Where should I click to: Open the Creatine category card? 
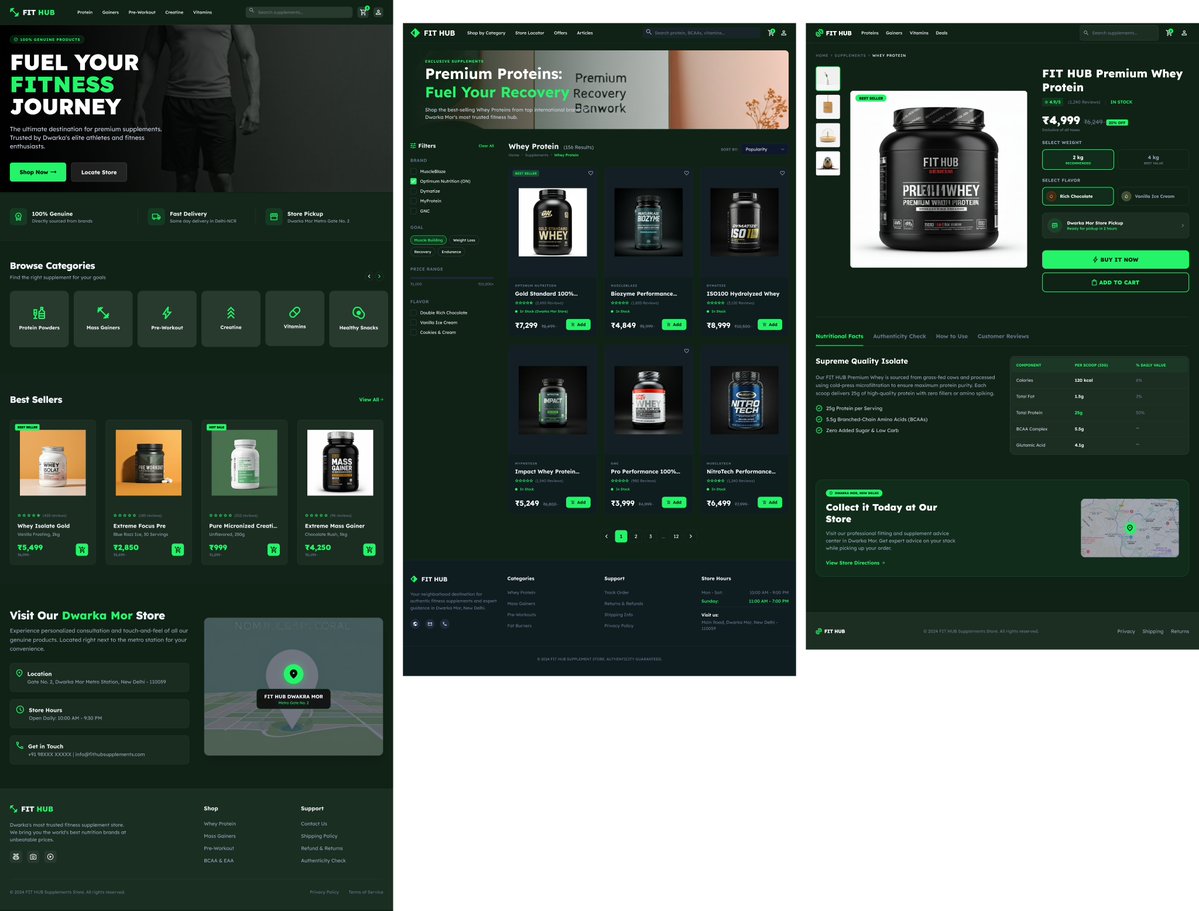[231, 318]
